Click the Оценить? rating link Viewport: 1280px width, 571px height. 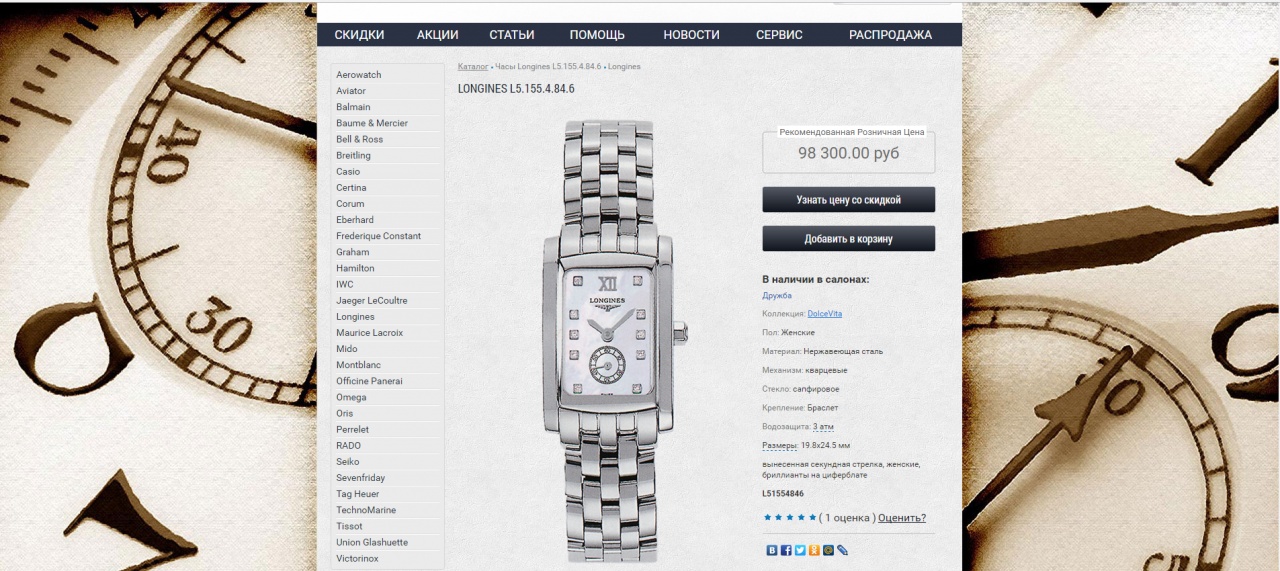click(x=902, y=518)
